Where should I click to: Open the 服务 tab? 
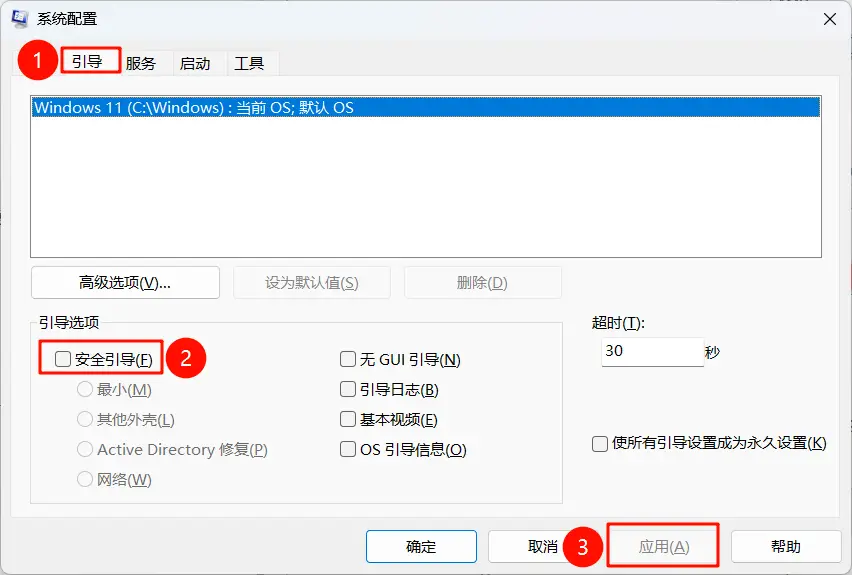(x=141, y=64)
